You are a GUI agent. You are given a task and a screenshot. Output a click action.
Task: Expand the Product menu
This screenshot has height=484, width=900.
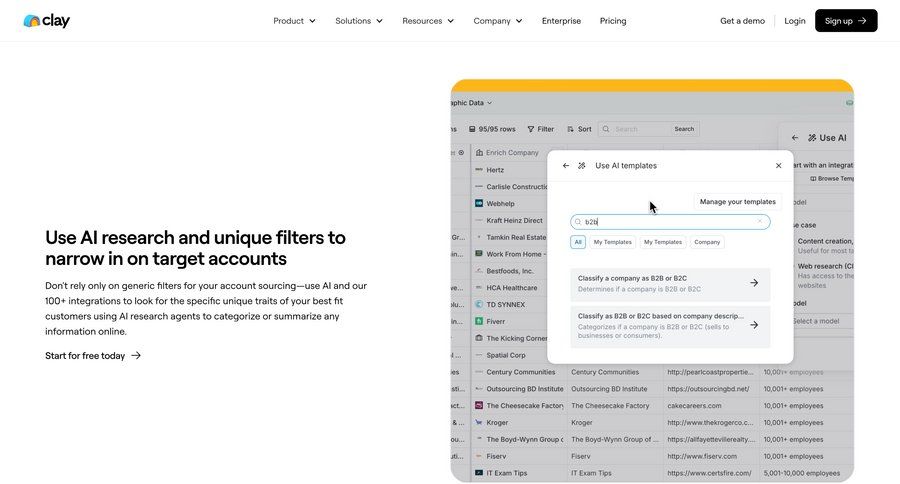click(294, 21)
